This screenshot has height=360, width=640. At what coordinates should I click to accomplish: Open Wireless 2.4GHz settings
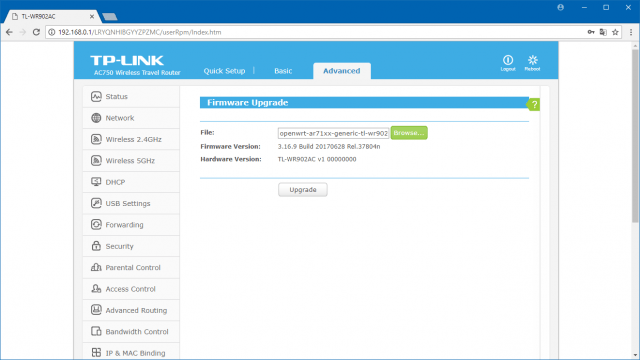tap(131, 140)
